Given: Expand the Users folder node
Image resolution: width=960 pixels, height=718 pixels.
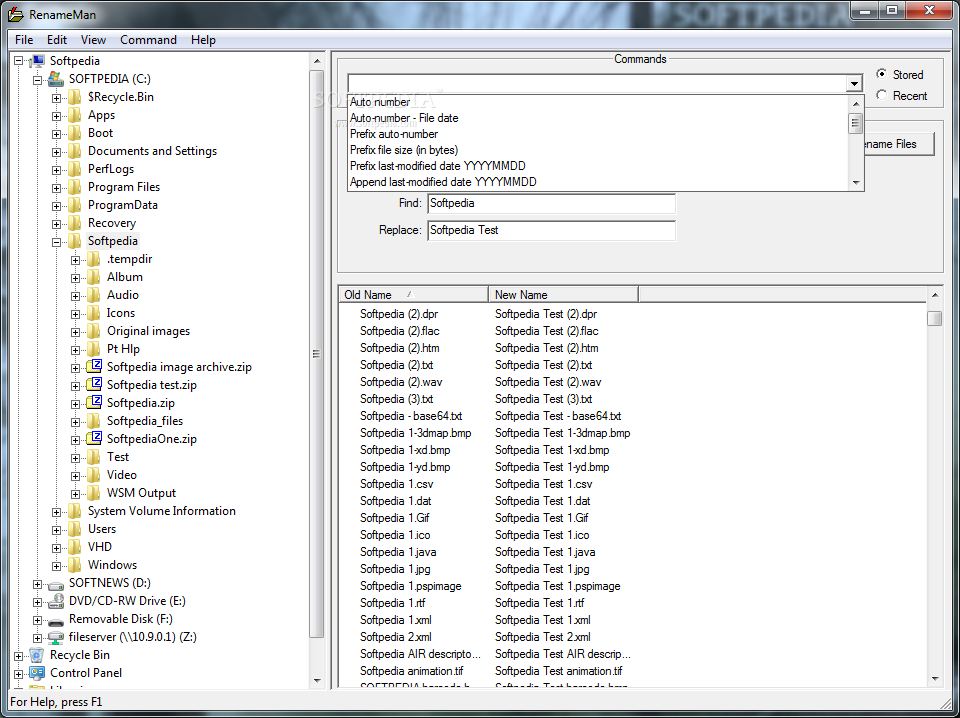Looking at the screenshot, I should point(56,529).
